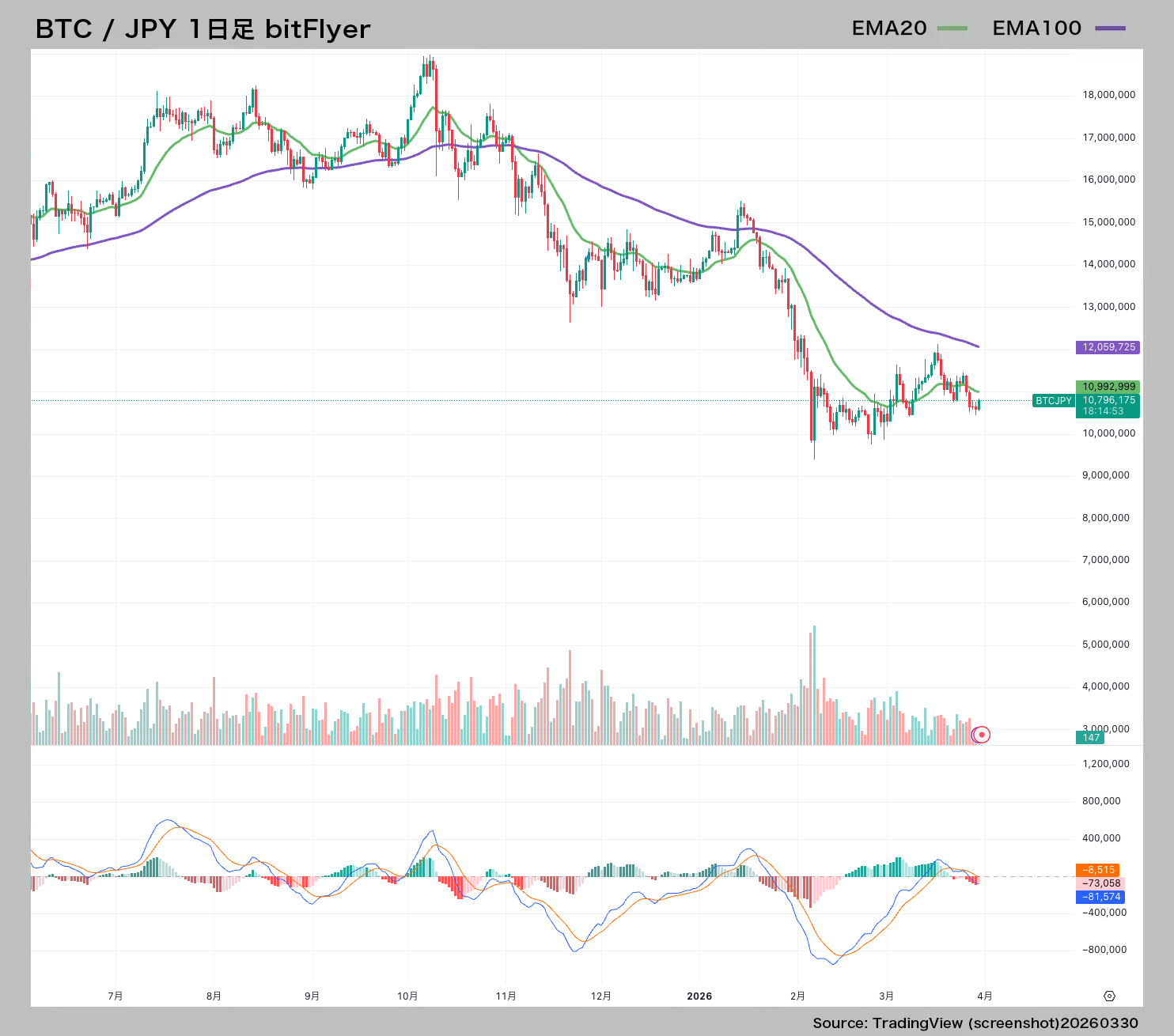Image resolution: width=1174 pixels, height=1036 pixels.
Task: Click the 2026 year marker on time axis
Action: pyautogui.click(x=699, y=996)
